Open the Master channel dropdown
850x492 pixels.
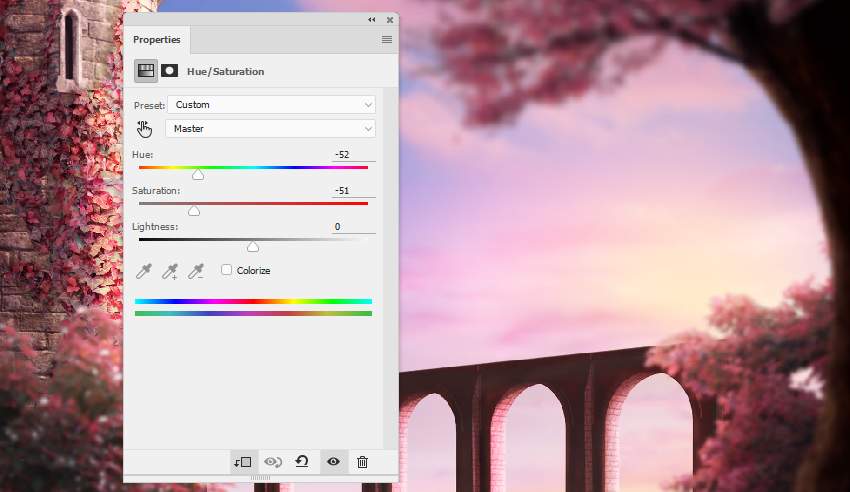(x=270, y=128)
